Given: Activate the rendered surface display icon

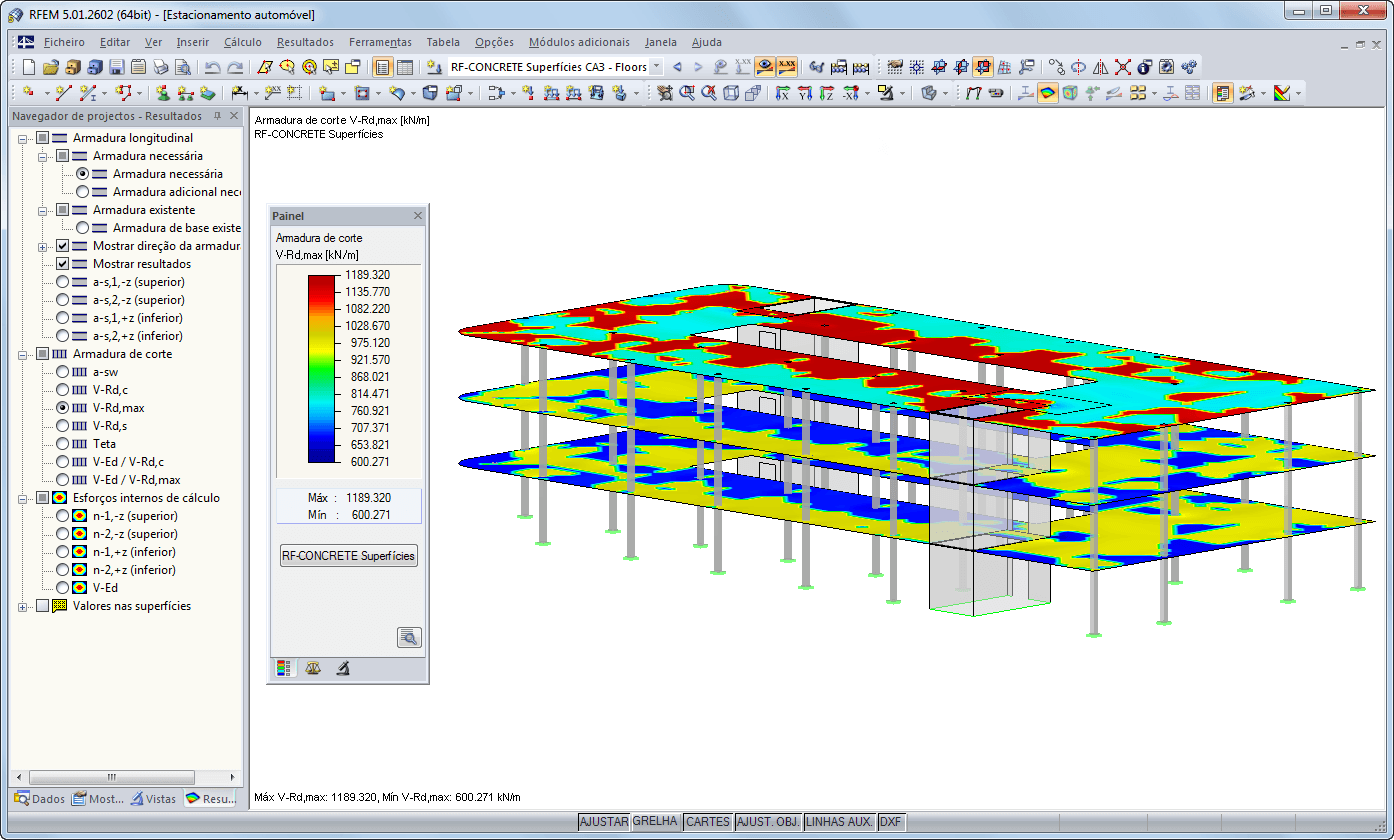Looking at the screenshot, I should pos(1048,92).
